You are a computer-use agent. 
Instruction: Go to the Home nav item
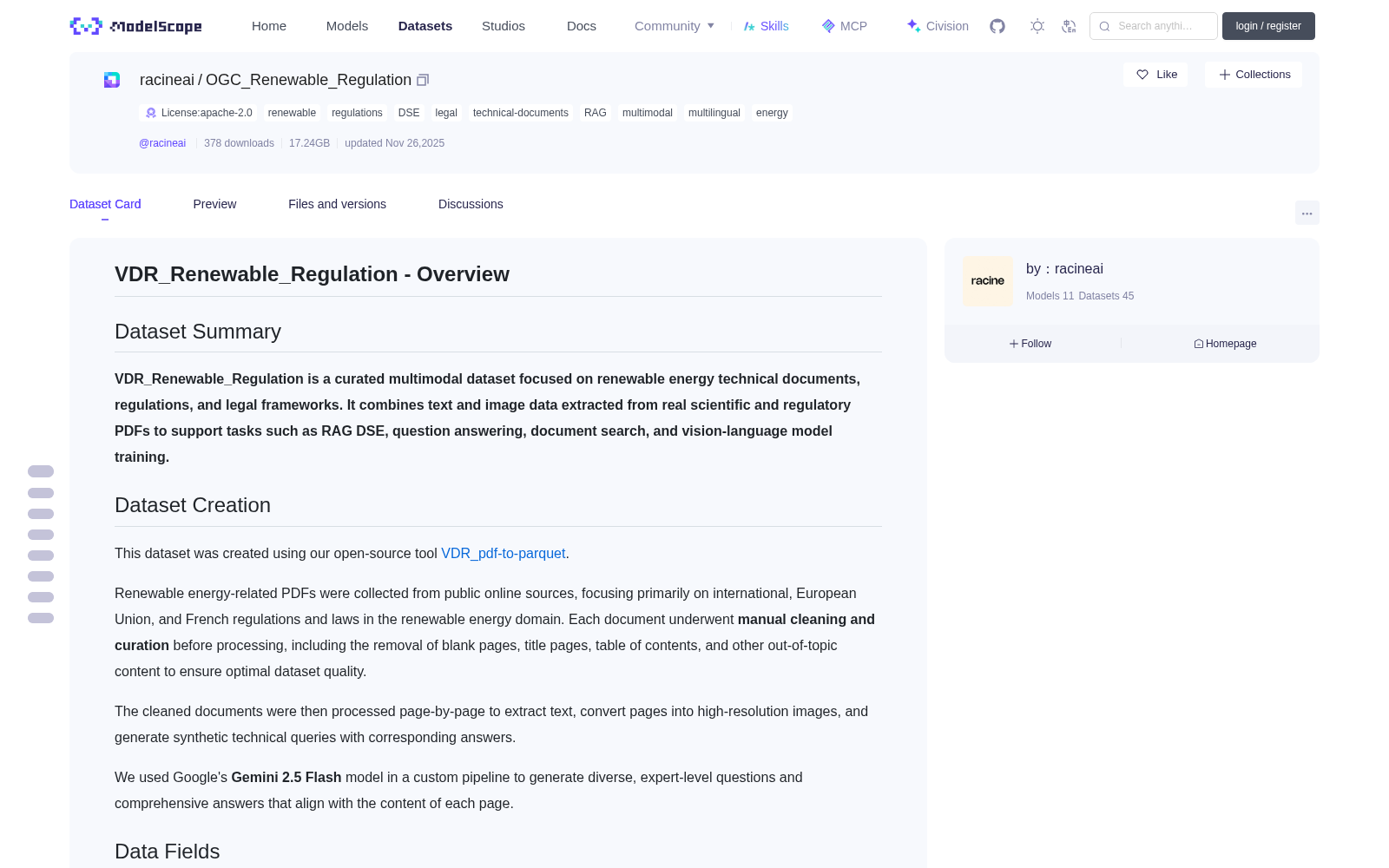tap(269, 26)
